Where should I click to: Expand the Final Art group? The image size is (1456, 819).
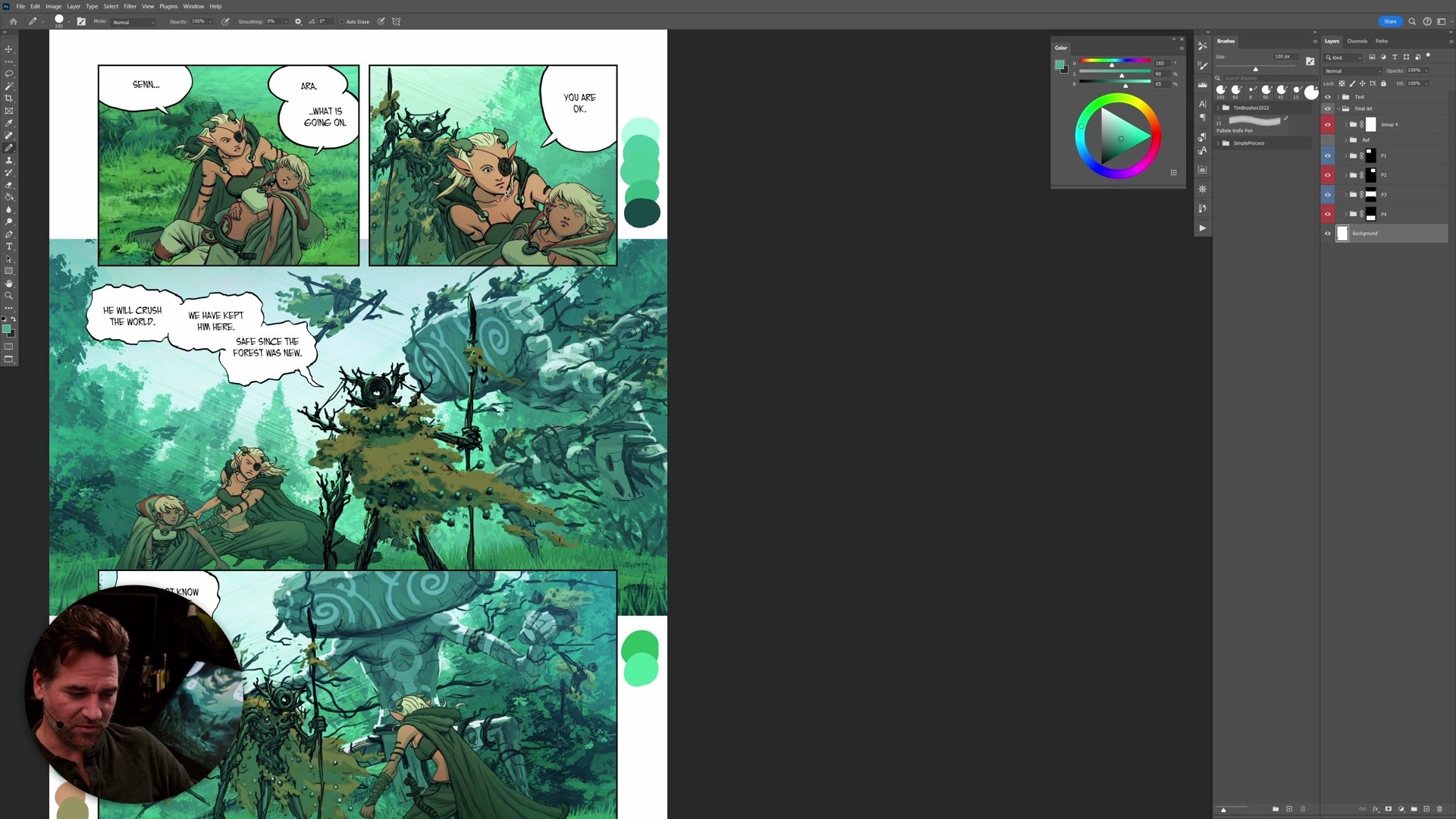pyautogui.click(x=1338, y=108)
